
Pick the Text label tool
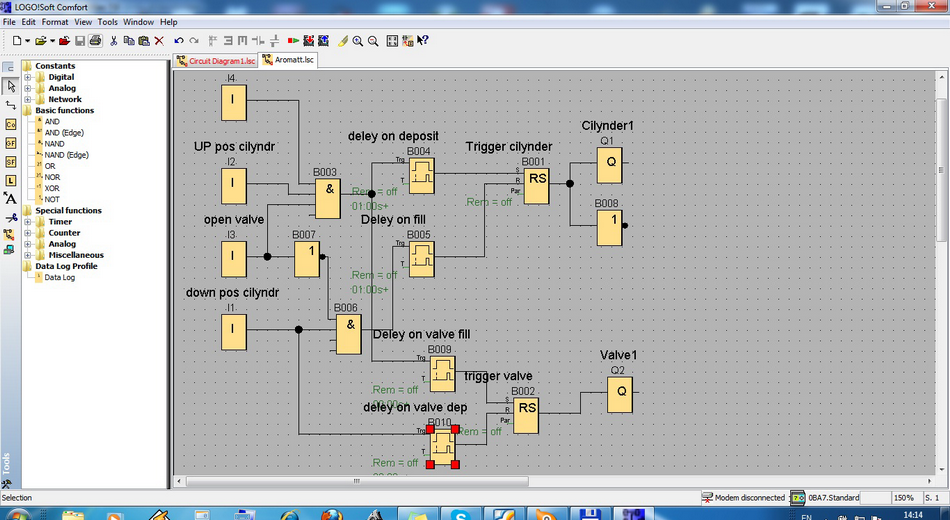pos(11,198)
